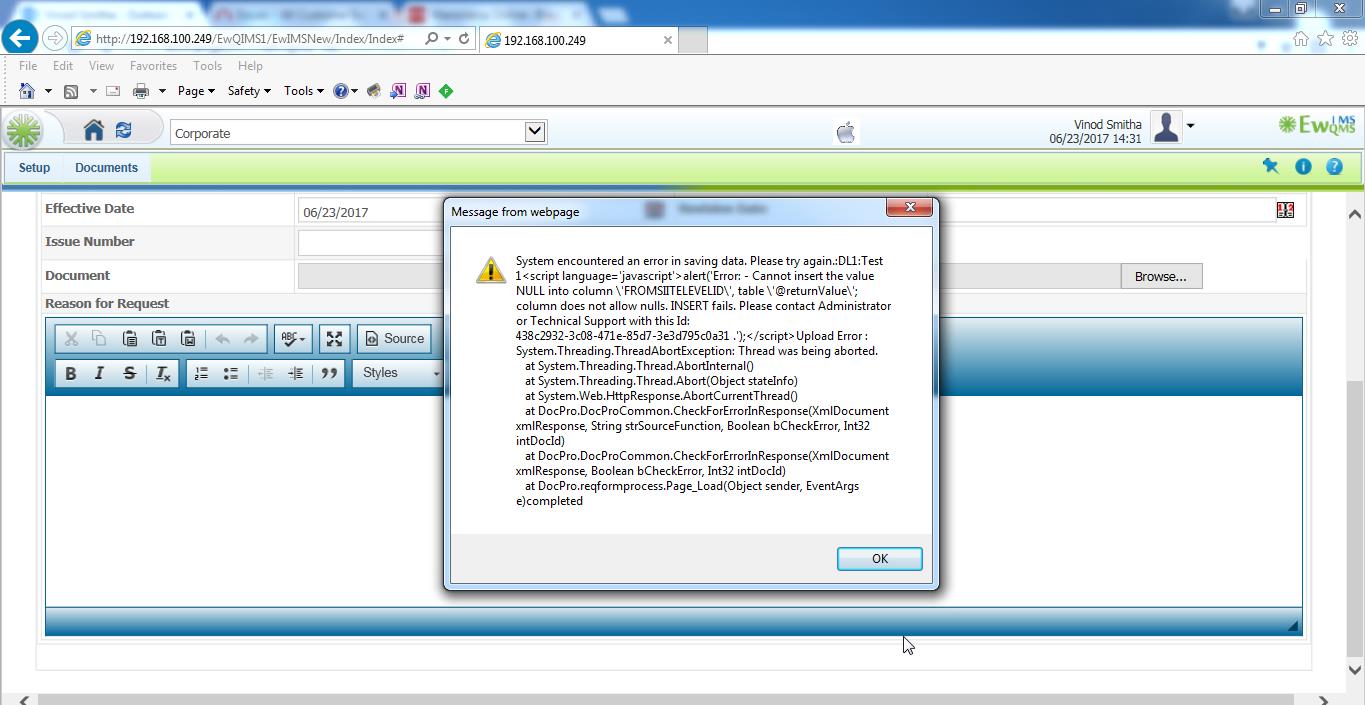Image resolution: width=1365 pixels, height=705 pixels.
Task: Click the RSS feeds icon
Action: click(71, 91)
